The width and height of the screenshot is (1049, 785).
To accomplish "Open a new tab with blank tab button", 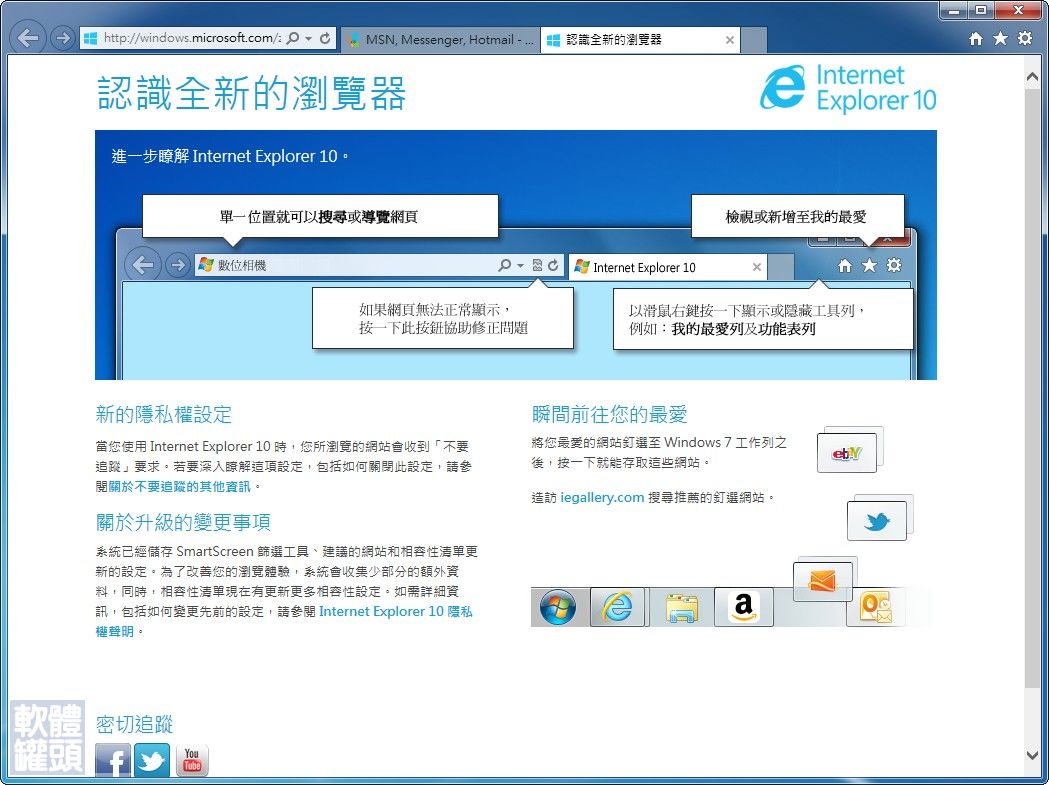I will pyautogui.click(x=754, y=39).
